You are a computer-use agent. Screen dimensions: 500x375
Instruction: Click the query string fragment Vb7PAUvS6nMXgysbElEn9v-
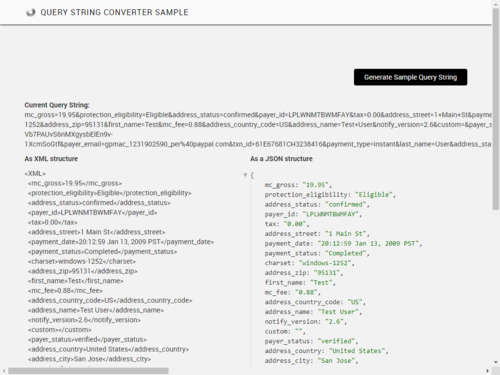[x=69, y=134]
